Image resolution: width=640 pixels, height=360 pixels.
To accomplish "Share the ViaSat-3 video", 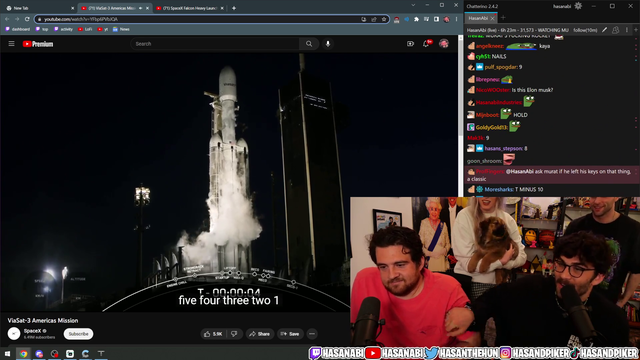I will point(260,334).
